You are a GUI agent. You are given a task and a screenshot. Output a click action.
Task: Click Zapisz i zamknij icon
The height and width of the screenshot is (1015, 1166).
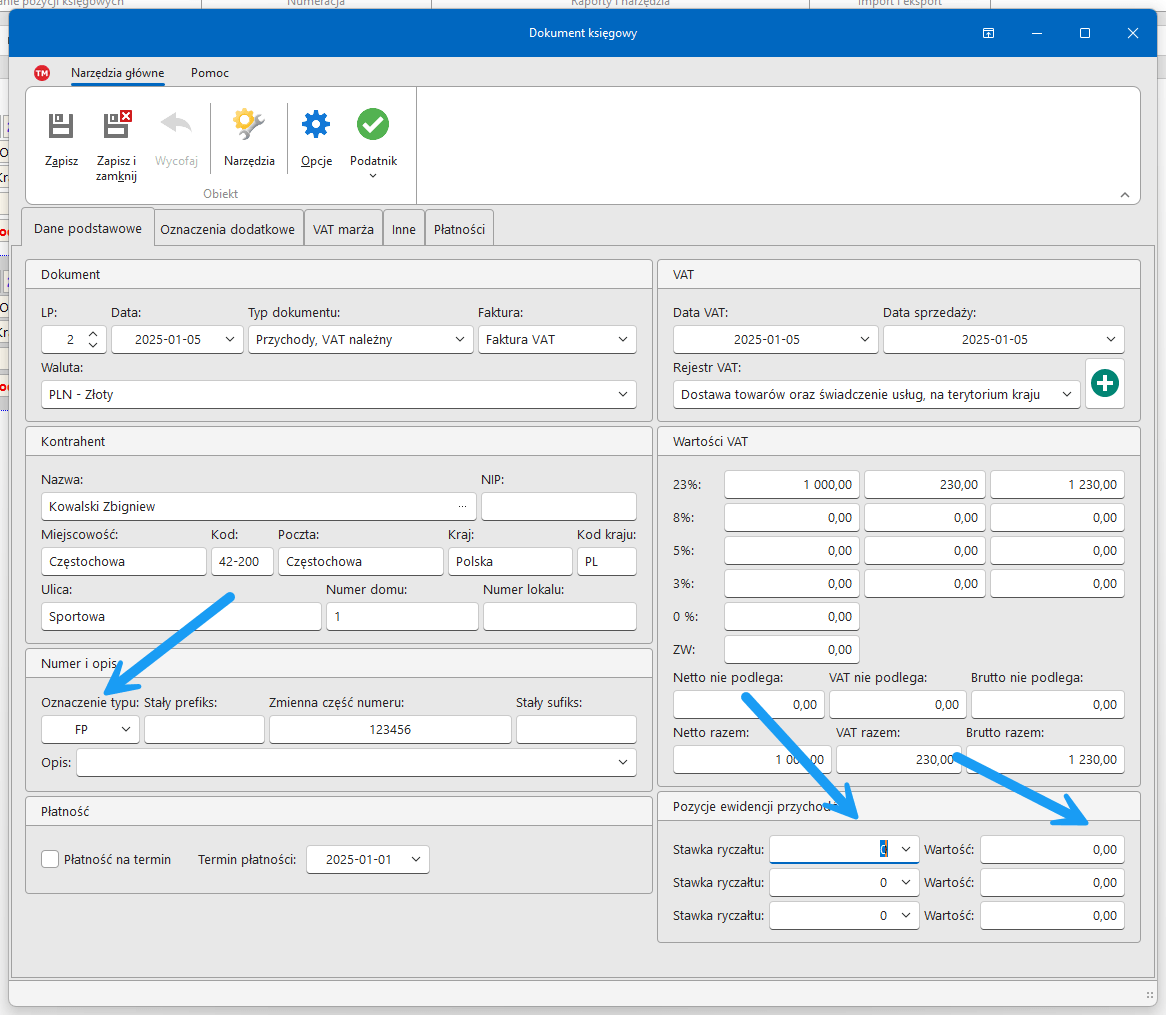coord(117,126)
